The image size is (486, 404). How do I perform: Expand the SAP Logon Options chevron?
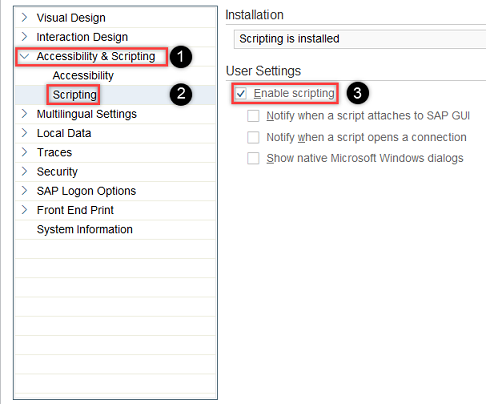24,191
